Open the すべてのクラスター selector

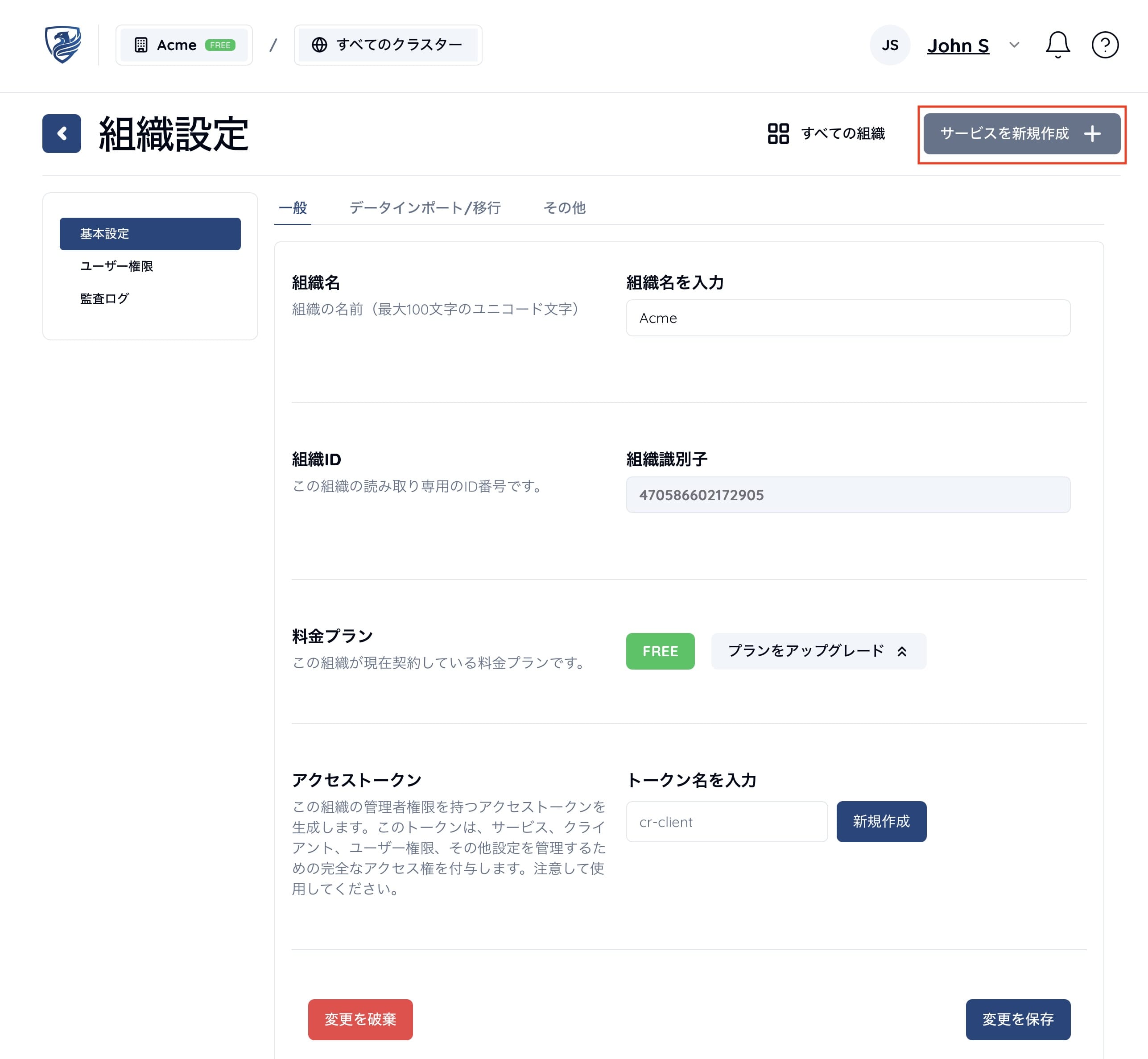click(x=388, y=45)
